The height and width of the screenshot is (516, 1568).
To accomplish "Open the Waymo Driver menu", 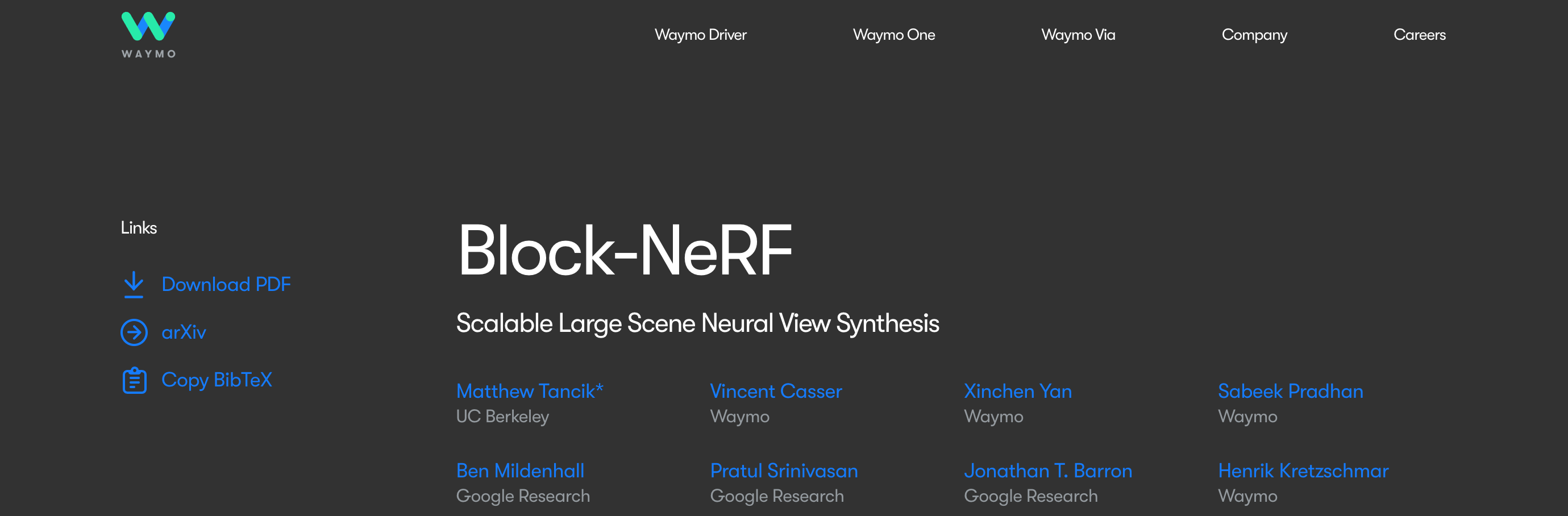I will (x=701, y=35).
